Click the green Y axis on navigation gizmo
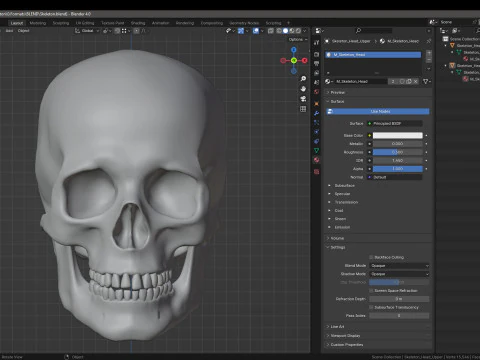 (294, 60)
